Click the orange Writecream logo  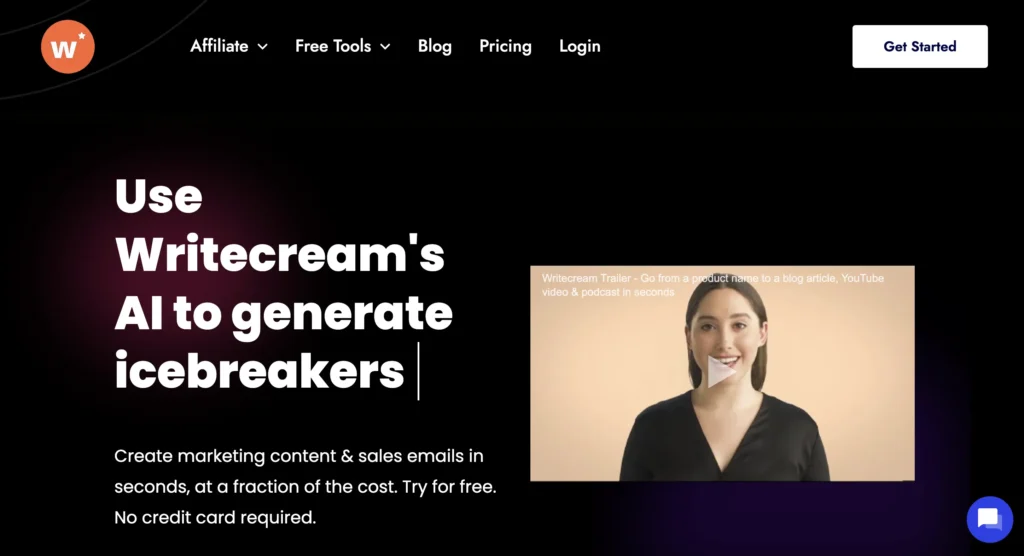pyautogui.click(x=68, y=46)
